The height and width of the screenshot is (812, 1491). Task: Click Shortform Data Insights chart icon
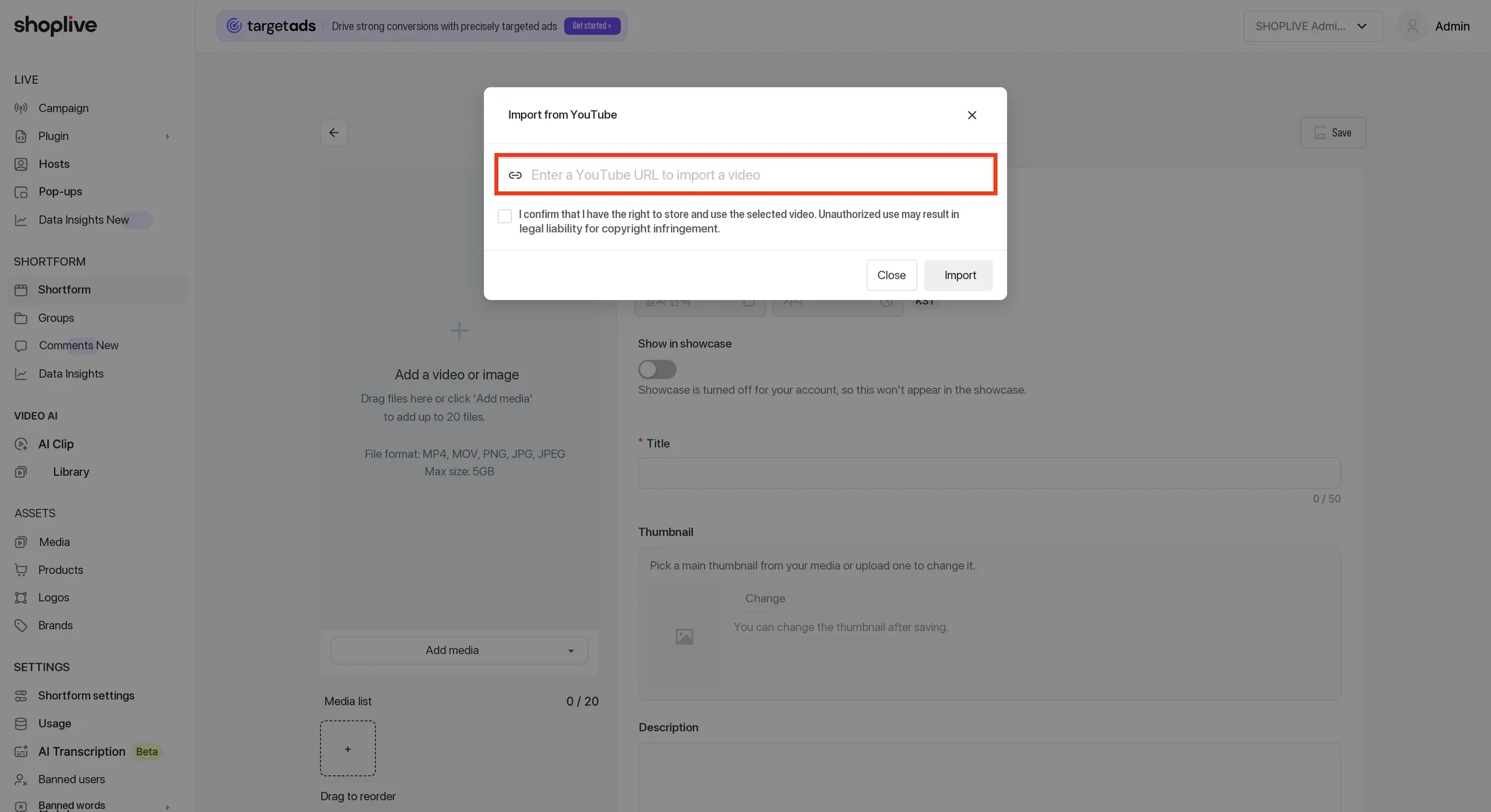click(x=21, y=374)
